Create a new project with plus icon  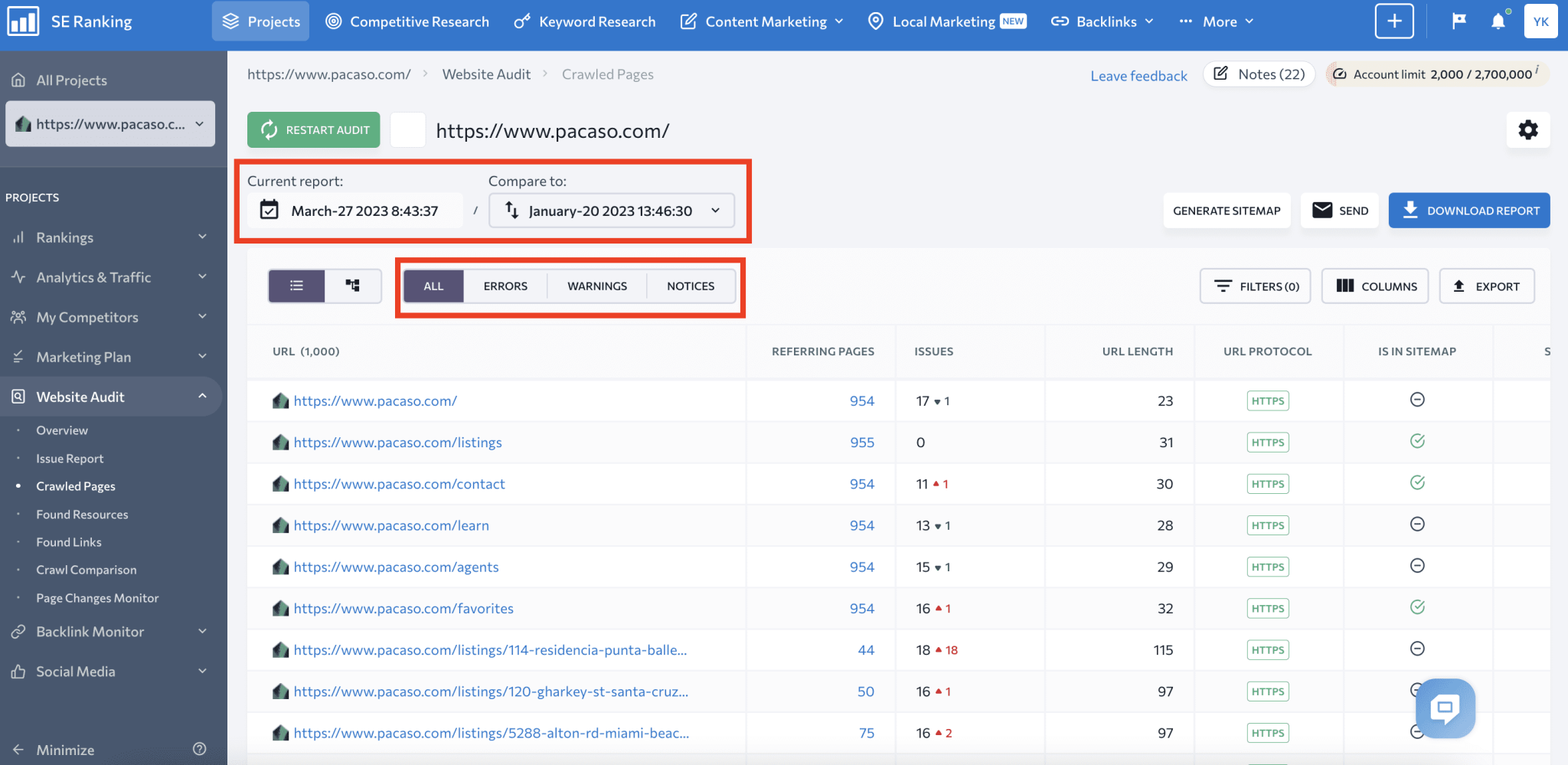(x=1394, y=21)
